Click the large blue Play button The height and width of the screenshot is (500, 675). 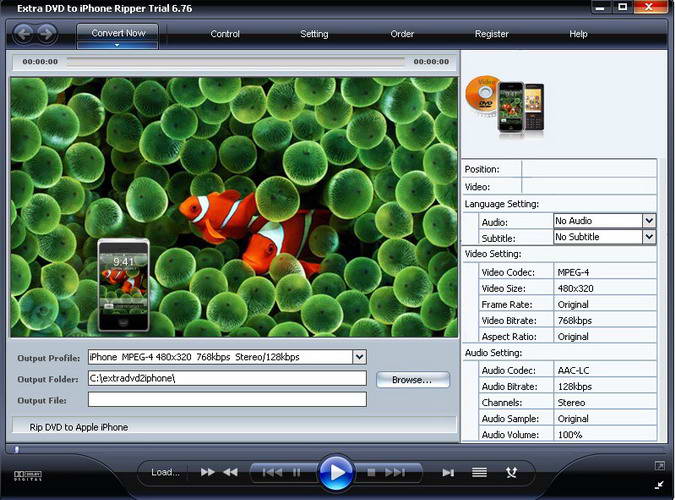[x=336, y=472]
